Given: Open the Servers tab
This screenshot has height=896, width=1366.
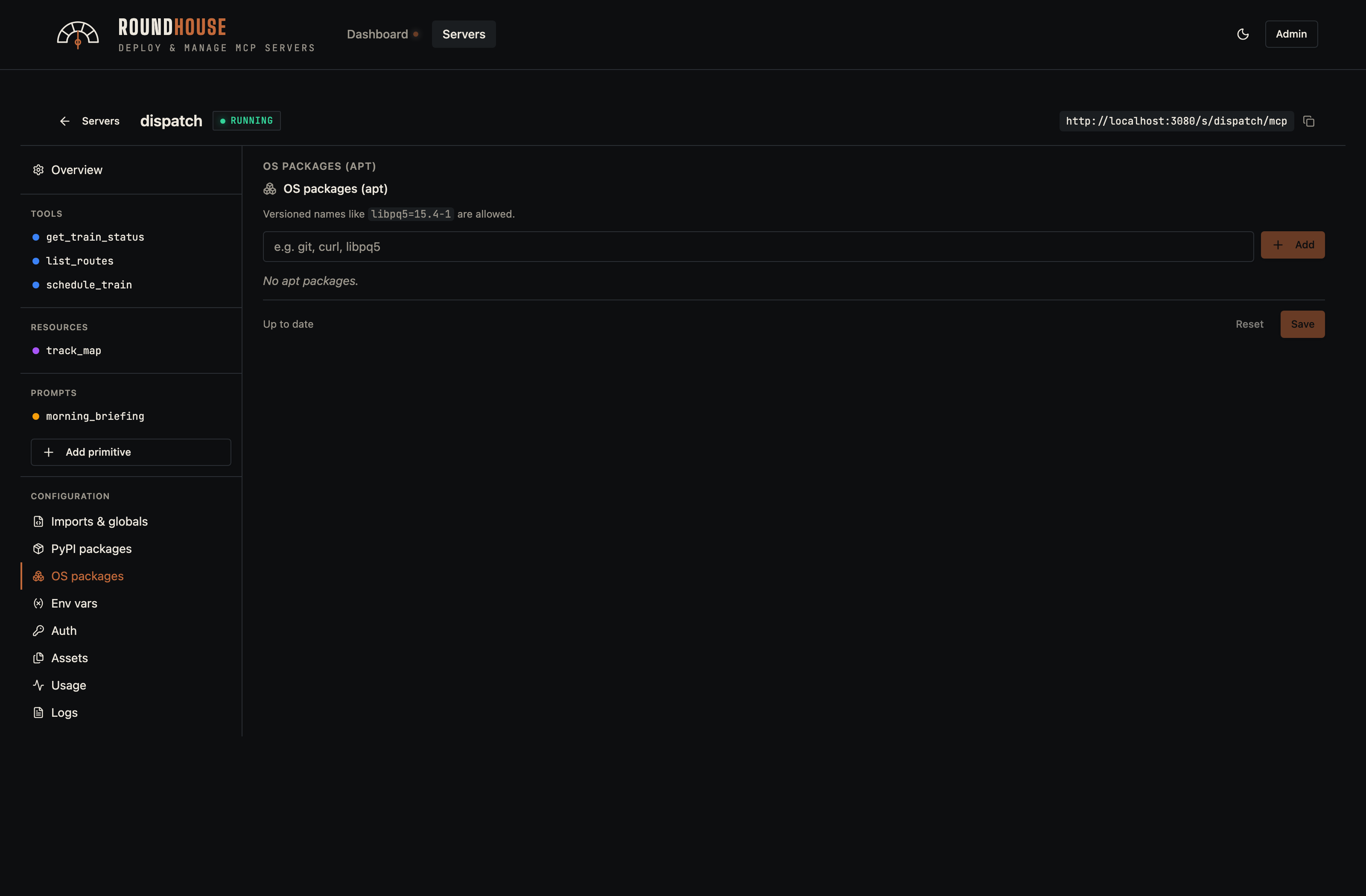Looking at the screenshot, I should pyautogui.click(x=464, y=35).
